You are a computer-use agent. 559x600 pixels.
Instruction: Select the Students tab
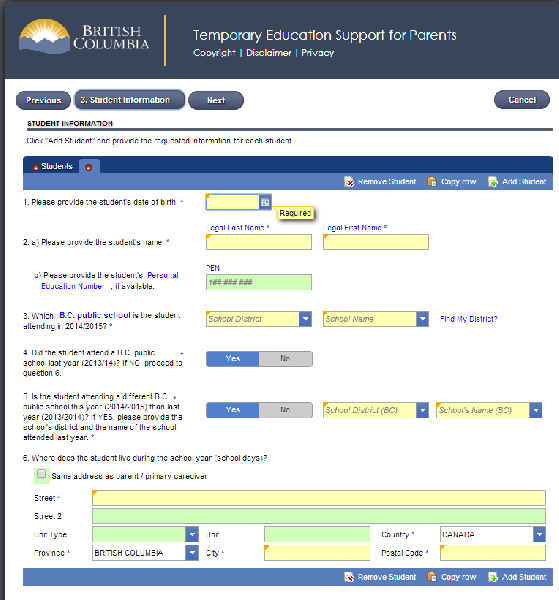click(x=53, y=166)
